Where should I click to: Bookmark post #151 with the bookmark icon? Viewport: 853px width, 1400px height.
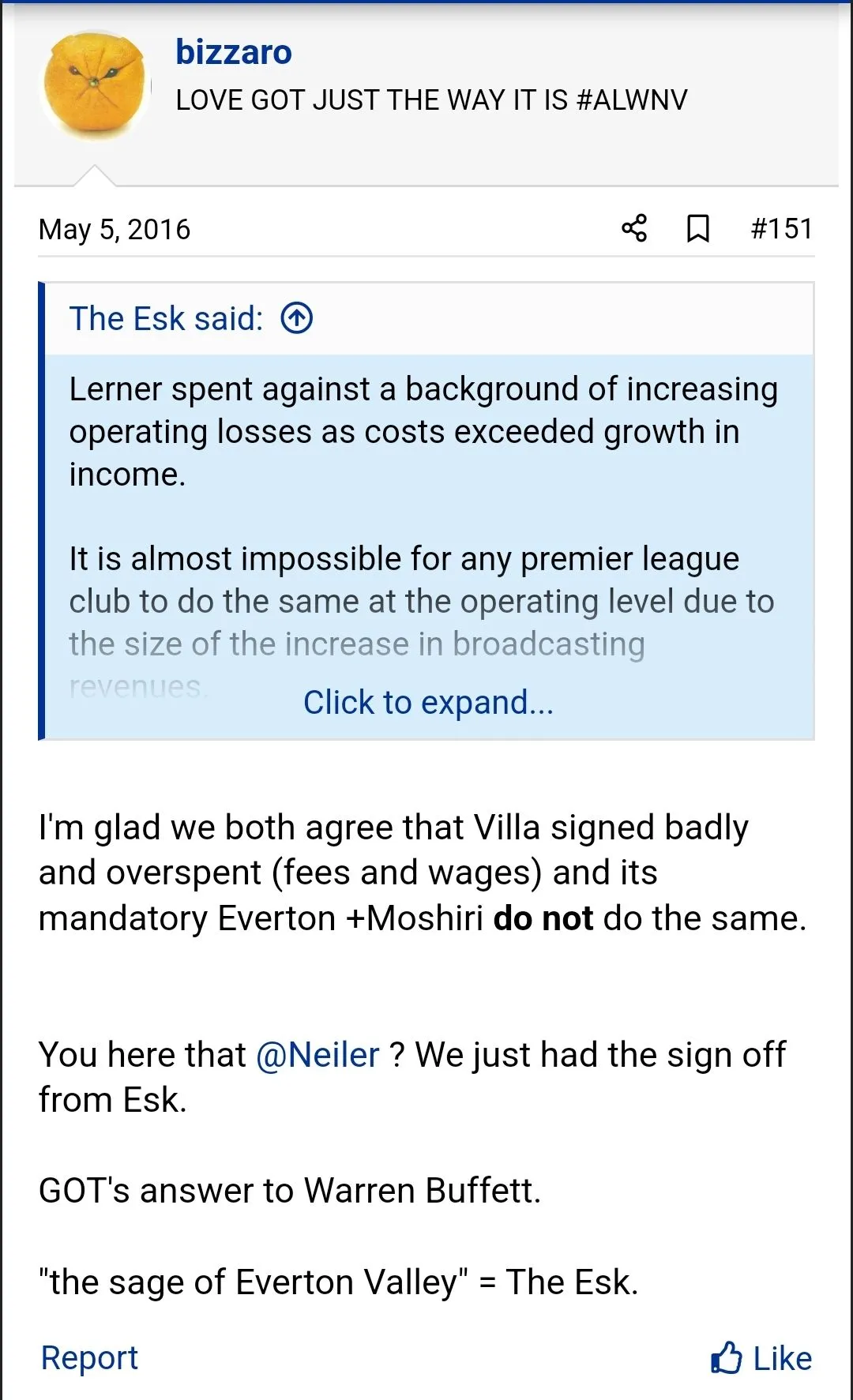click(x=697, y=228)
